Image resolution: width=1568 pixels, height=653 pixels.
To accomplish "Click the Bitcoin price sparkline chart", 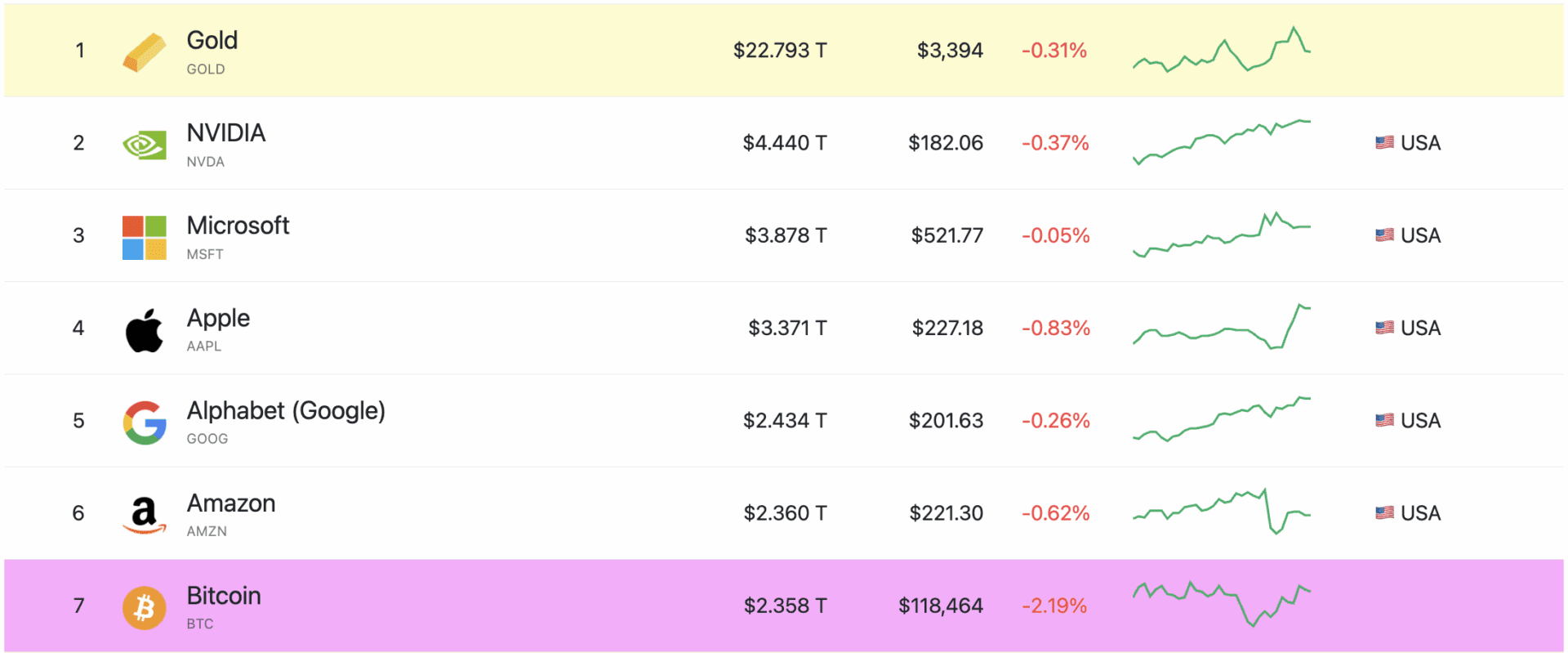I will [1221, 605].
